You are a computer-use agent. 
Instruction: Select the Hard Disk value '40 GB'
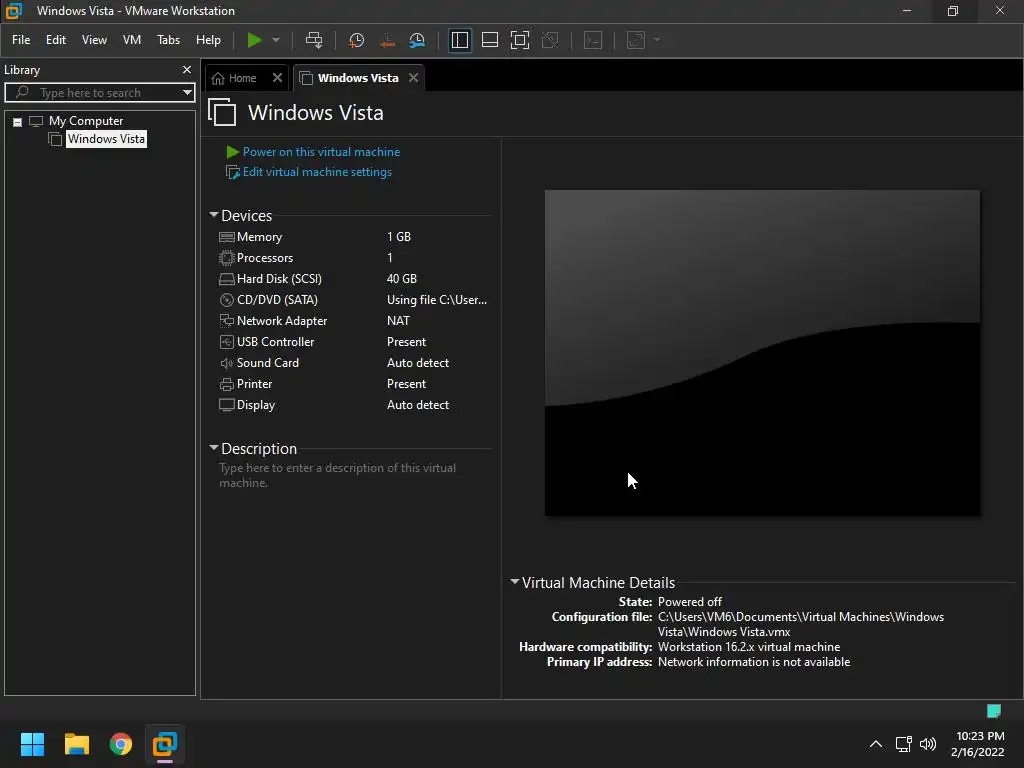402,279
